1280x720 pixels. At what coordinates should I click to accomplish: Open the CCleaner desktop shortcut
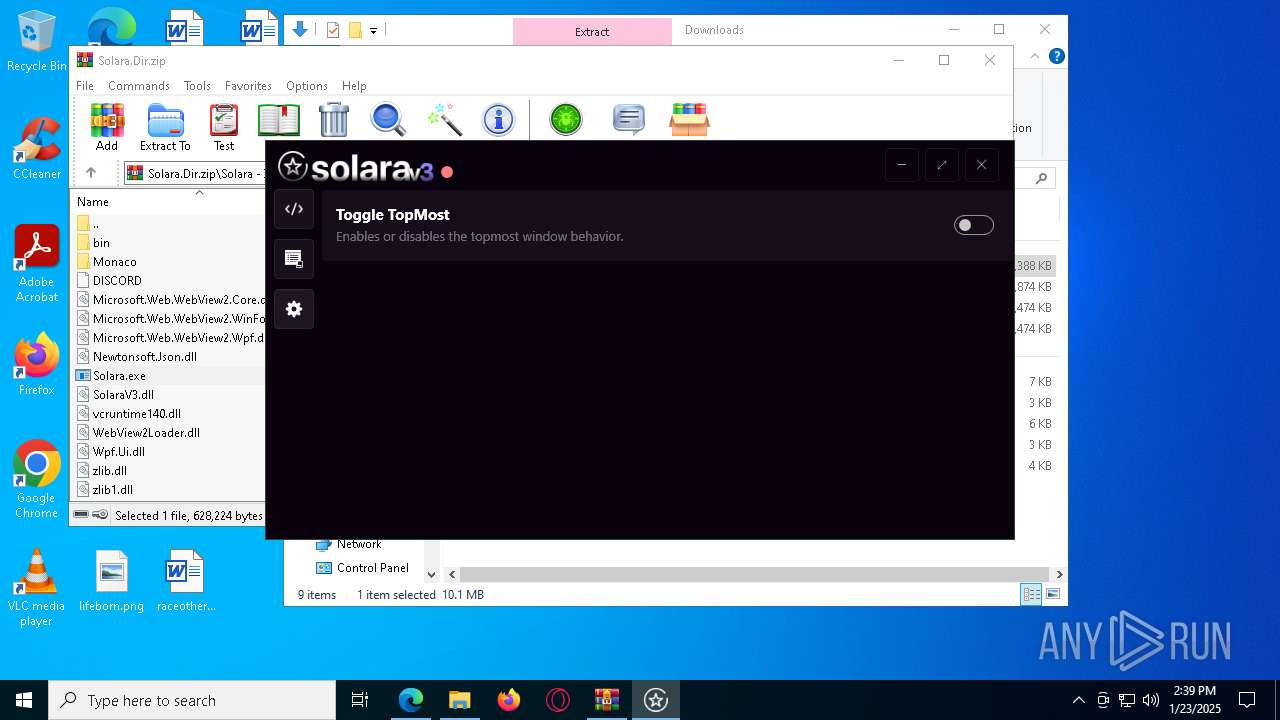pyautogui.click(x=36, y=149)
